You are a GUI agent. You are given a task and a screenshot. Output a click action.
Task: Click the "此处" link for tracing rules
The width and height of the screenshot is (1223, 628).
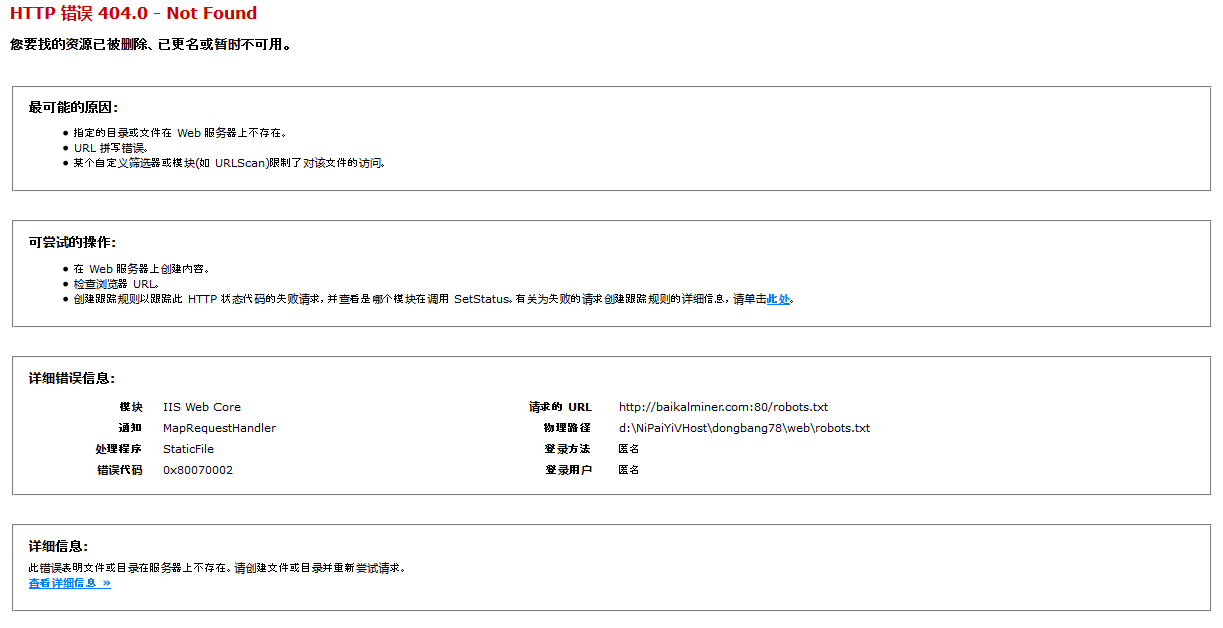click(x=778, y=299)
